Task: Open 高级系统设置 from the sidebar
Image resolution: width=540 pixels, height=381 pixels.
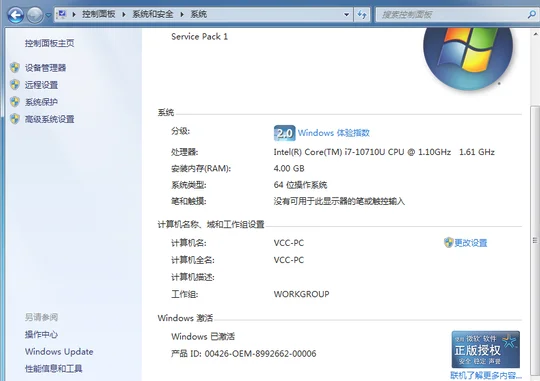Action: [x=50, y=119]
